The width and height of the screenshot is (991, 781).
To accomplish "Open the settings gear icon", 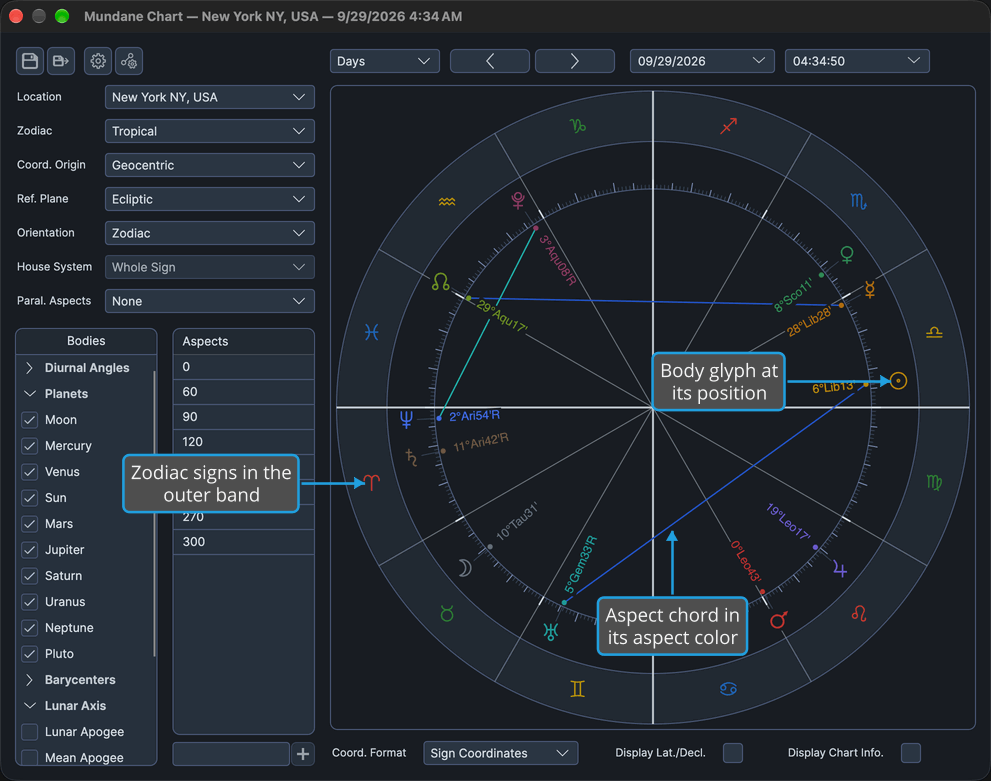I will (98, 61).
